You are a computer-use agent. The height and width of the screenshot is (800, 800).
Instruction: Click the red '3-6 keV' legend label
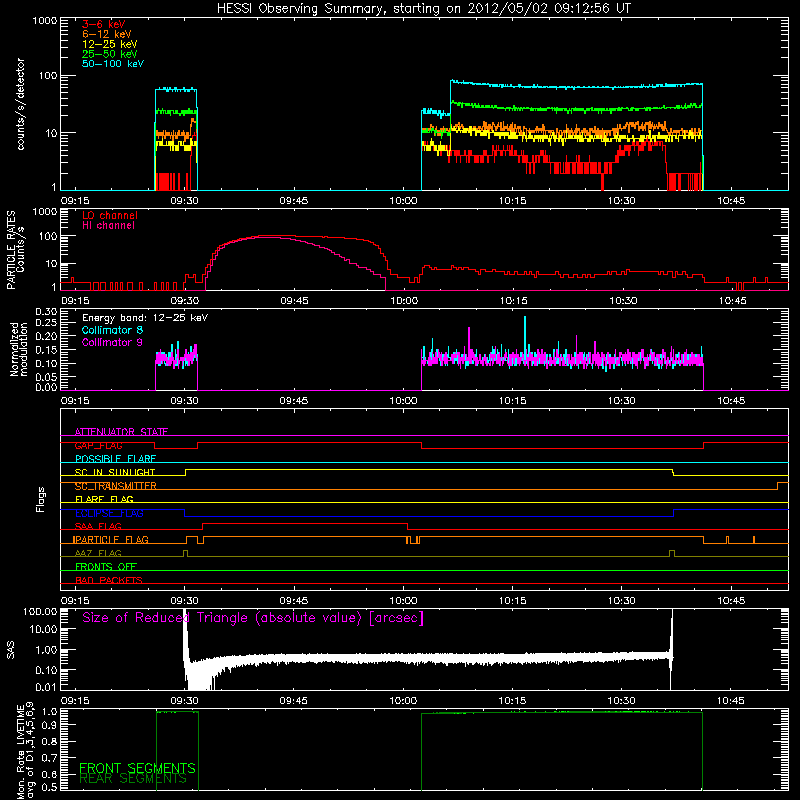coord(104,24)
